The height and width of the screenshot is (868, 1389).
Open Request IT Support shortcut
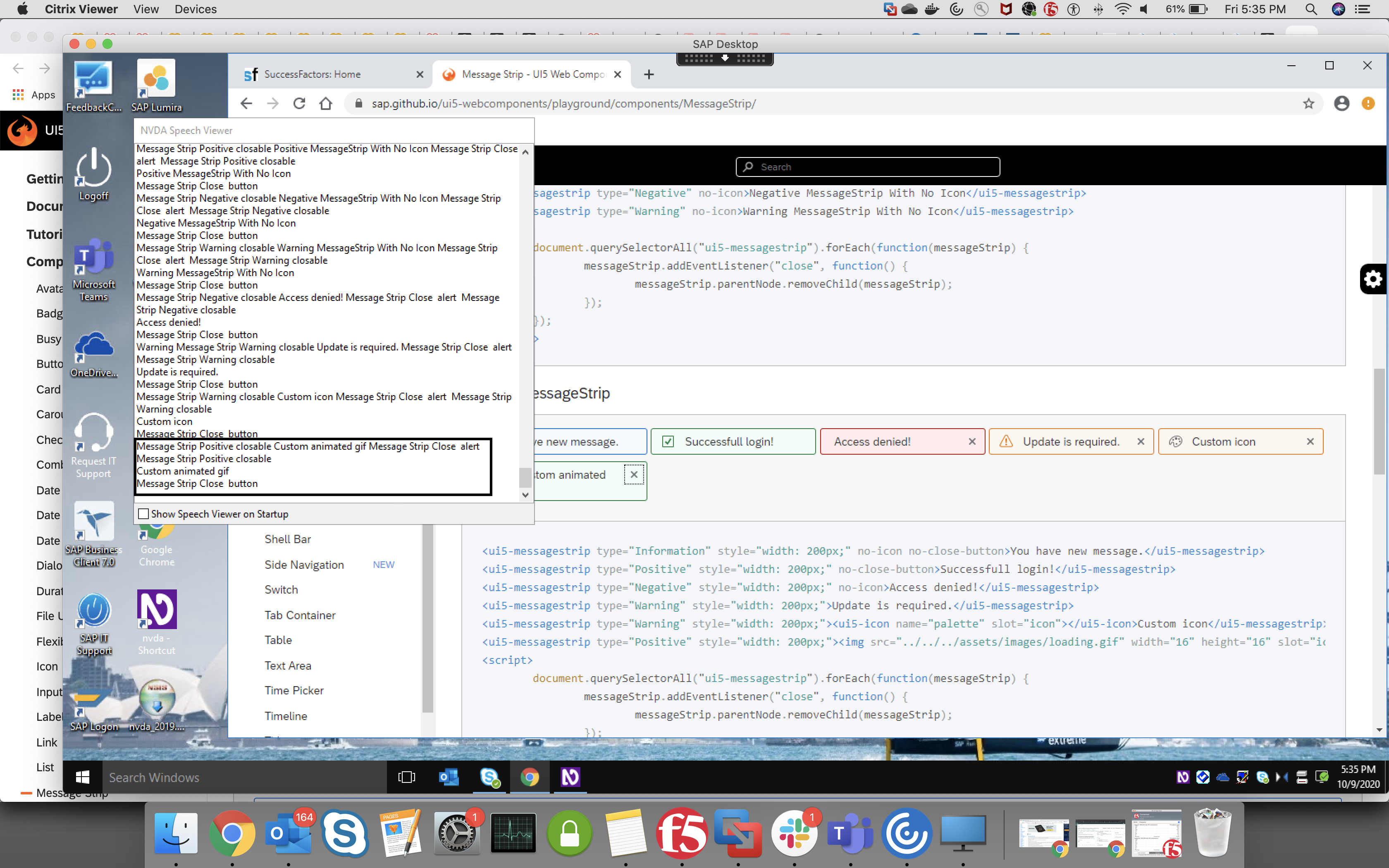pos(93,446)
